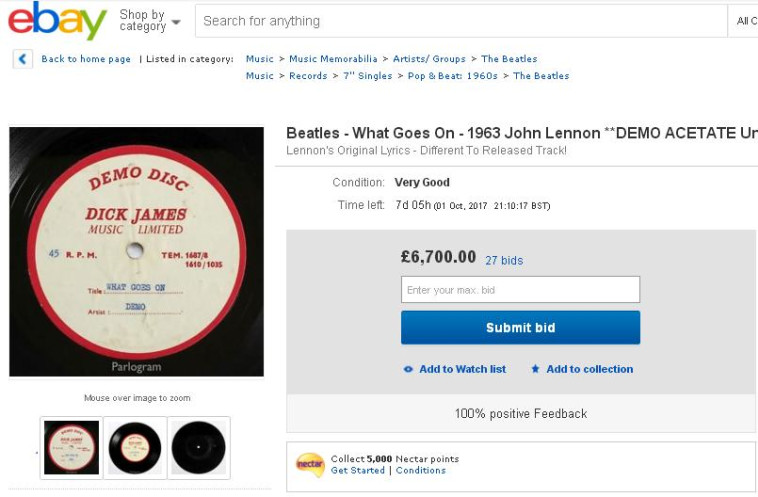758x497 pixels.
Task: Select the 7" Singles breadcrumb
Action: pyautogui.click(x=367, y=76)
